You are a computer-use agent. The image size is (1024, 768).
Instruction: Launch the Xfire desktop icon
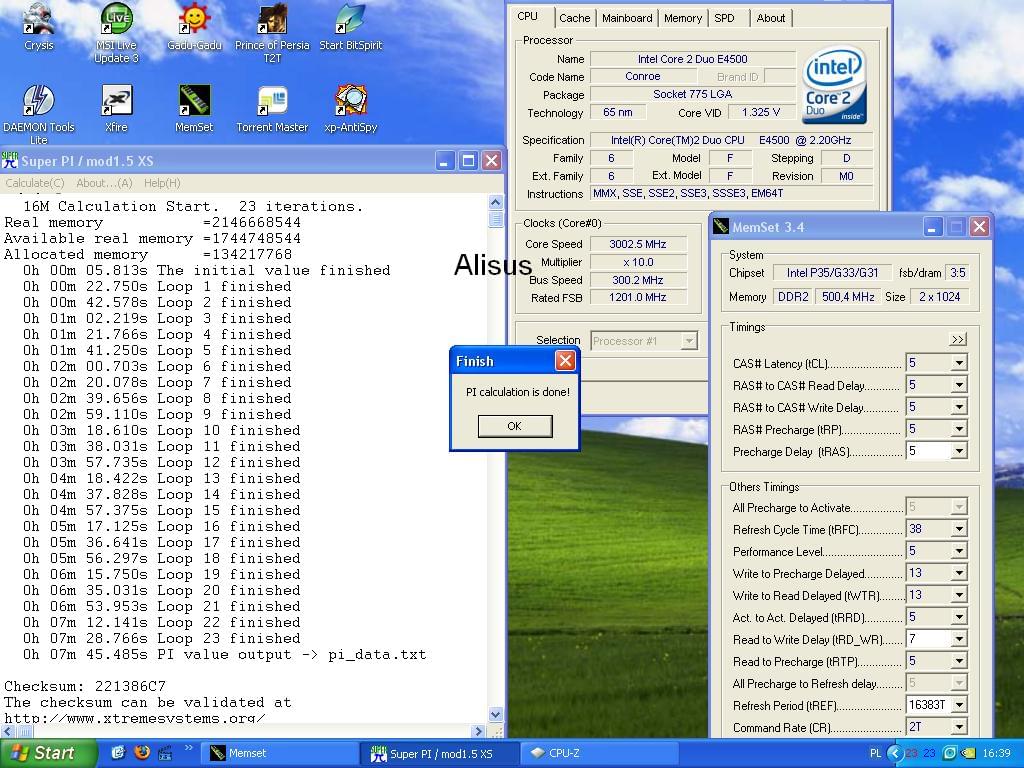pos(116,108)
